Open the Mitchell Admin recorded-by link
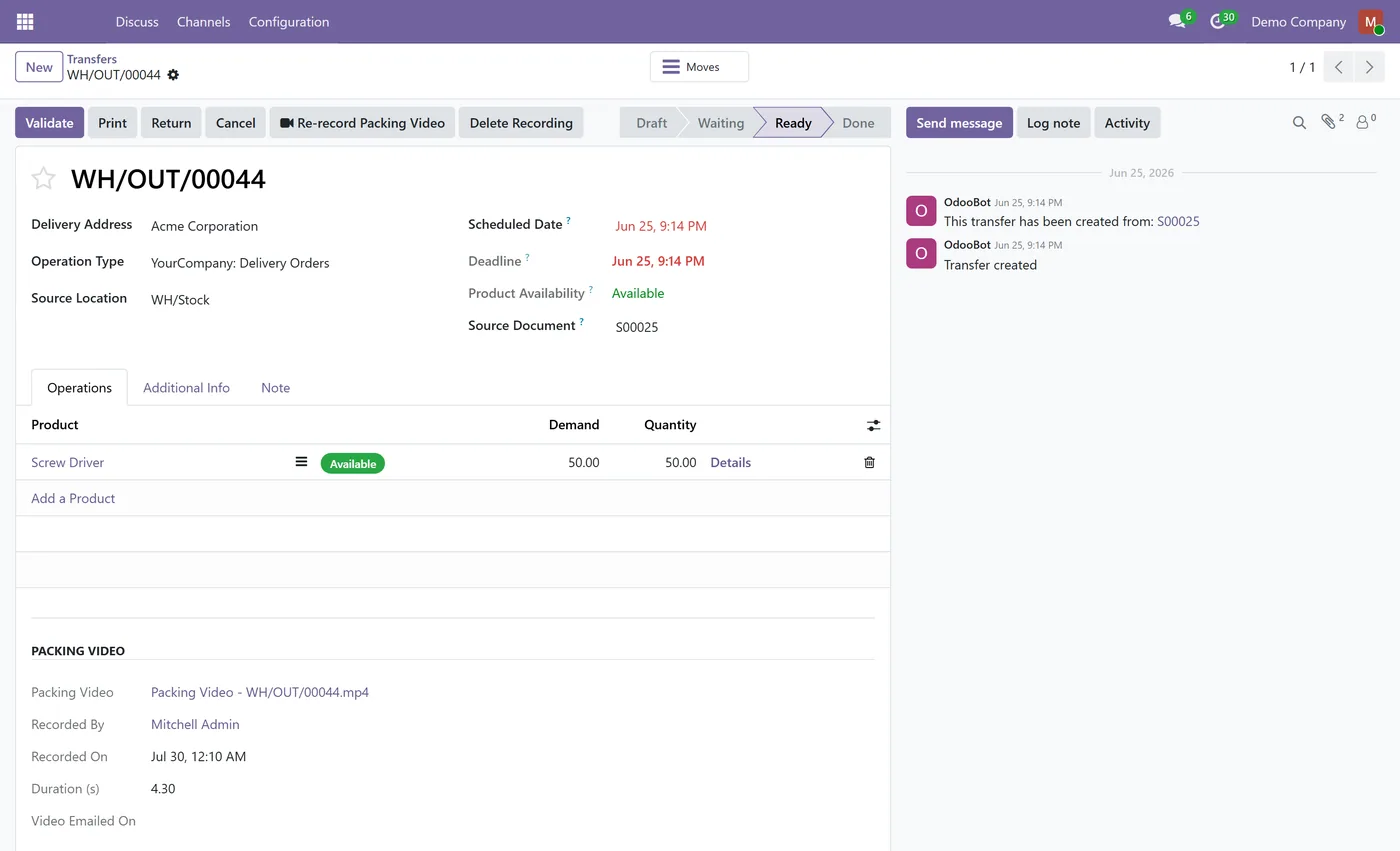 [195, 724]
